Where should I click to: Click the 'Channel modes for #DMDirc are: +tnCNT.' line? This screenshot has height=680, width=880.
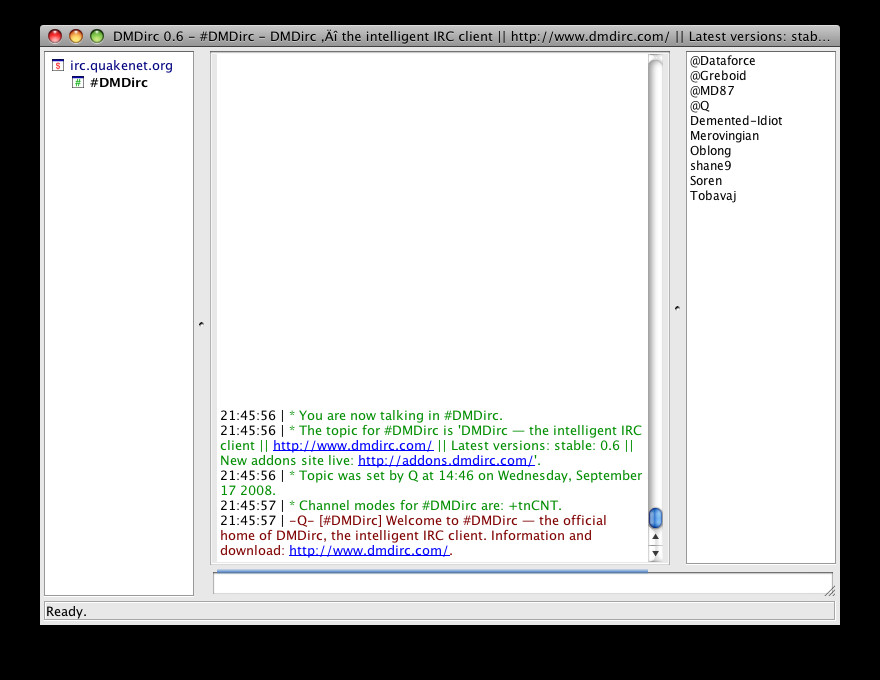click(391, 506)
